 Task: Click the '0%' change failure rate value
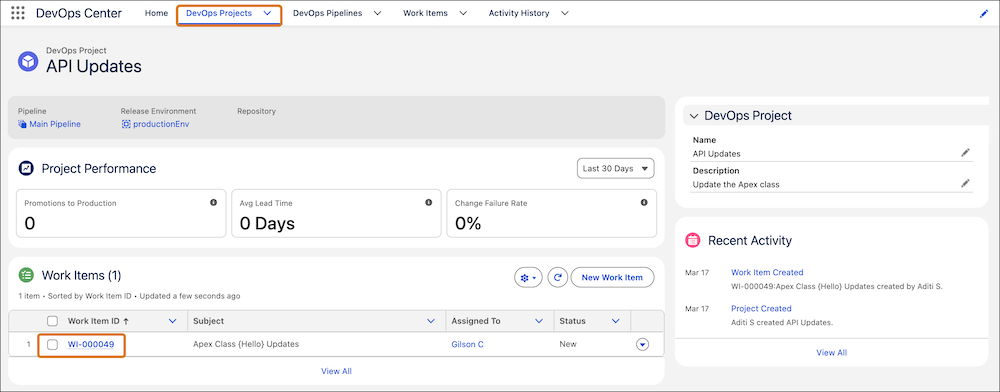click(x=468, y=223)
